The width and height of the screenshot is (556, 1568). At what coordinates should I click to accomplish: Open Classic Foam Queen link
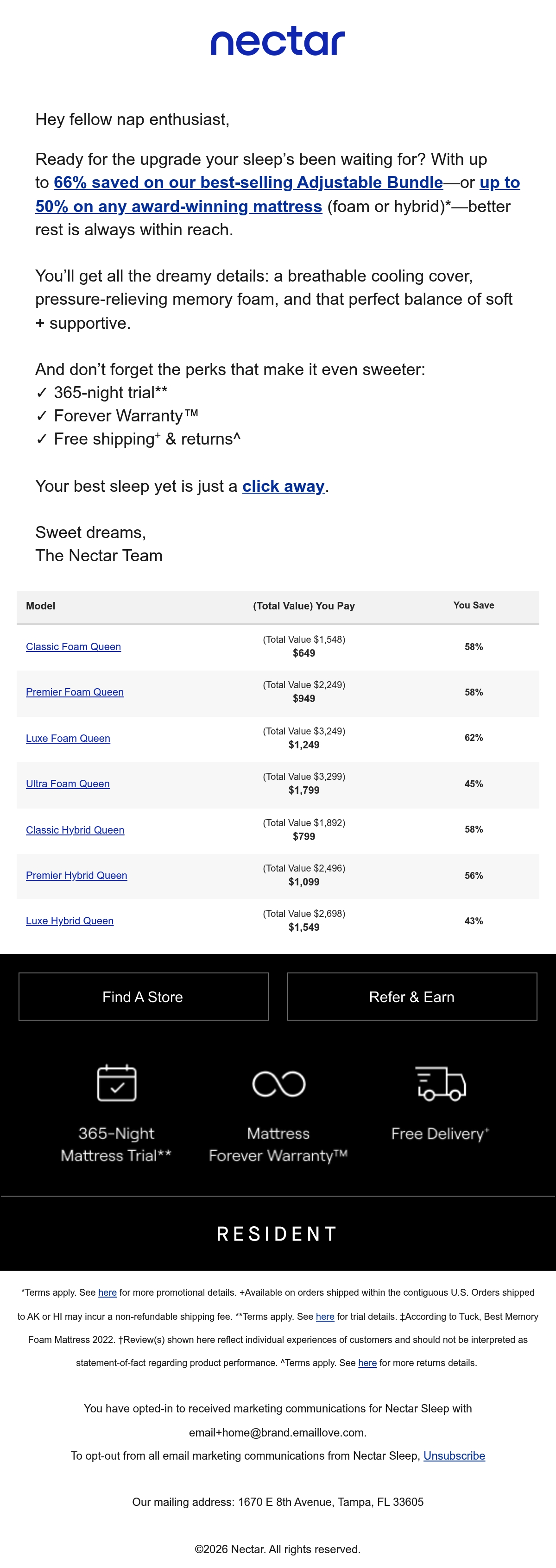pos(73,646)
